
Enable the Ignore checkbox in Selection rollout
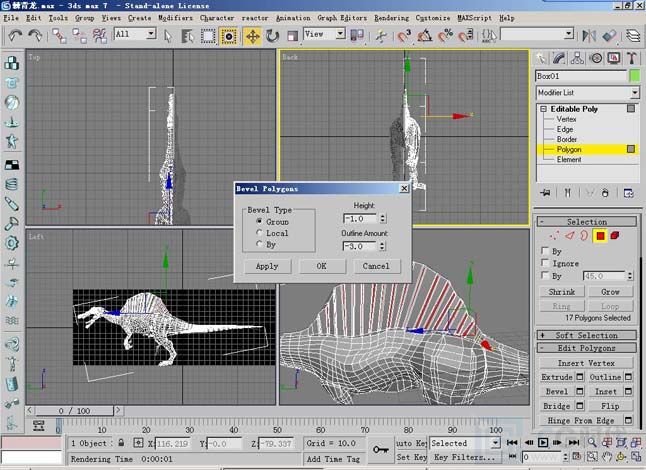[545, 263]
